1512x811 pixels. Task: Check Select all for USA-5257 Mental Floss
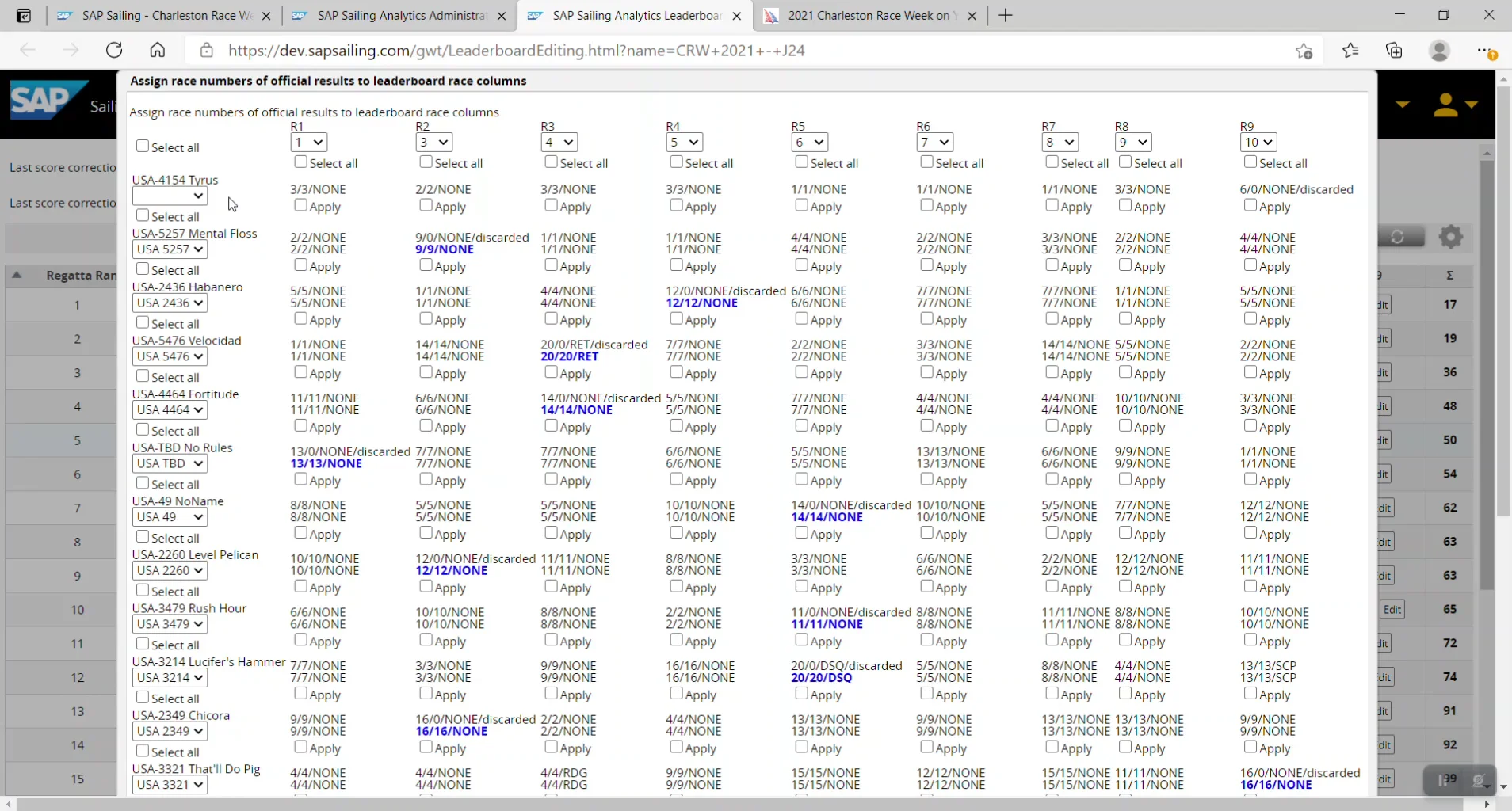click(x=143, y=269)
